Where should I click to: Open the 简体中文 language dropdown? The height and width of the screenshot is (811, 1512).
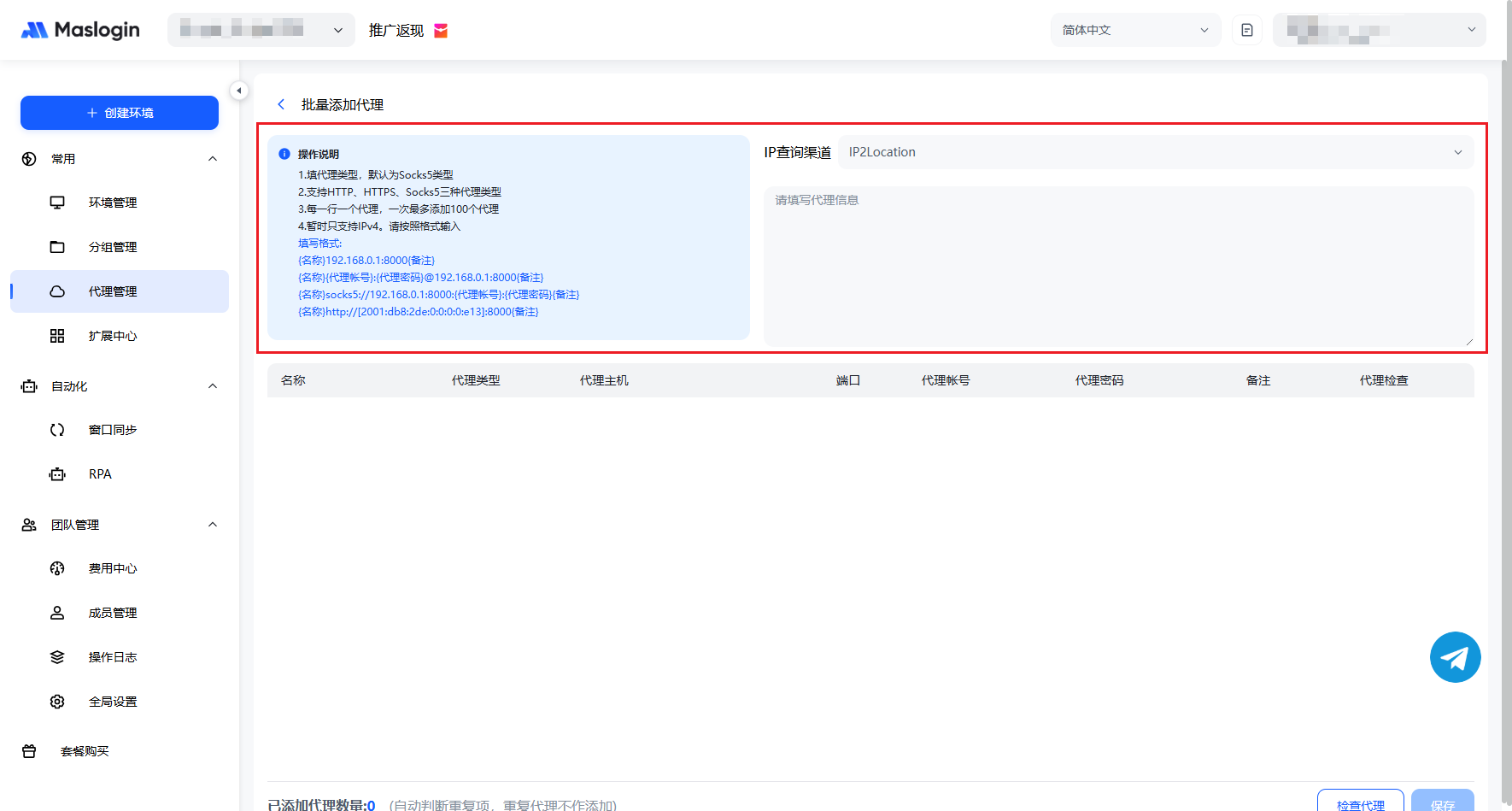pyautogui.click(x=1135, y=30)
